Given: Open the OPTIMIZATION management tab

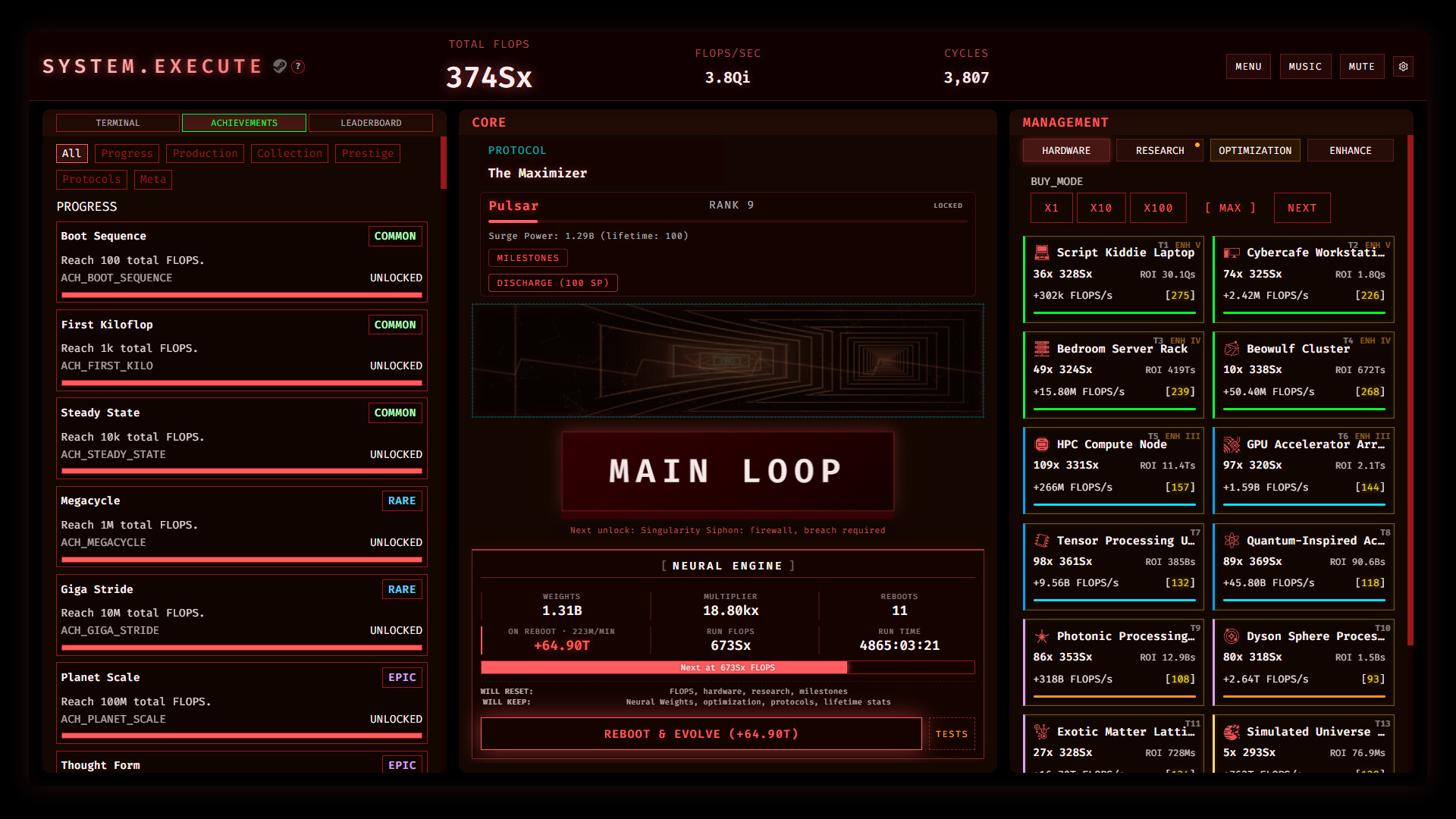Looking at the screenshot, I should 1255,150.
